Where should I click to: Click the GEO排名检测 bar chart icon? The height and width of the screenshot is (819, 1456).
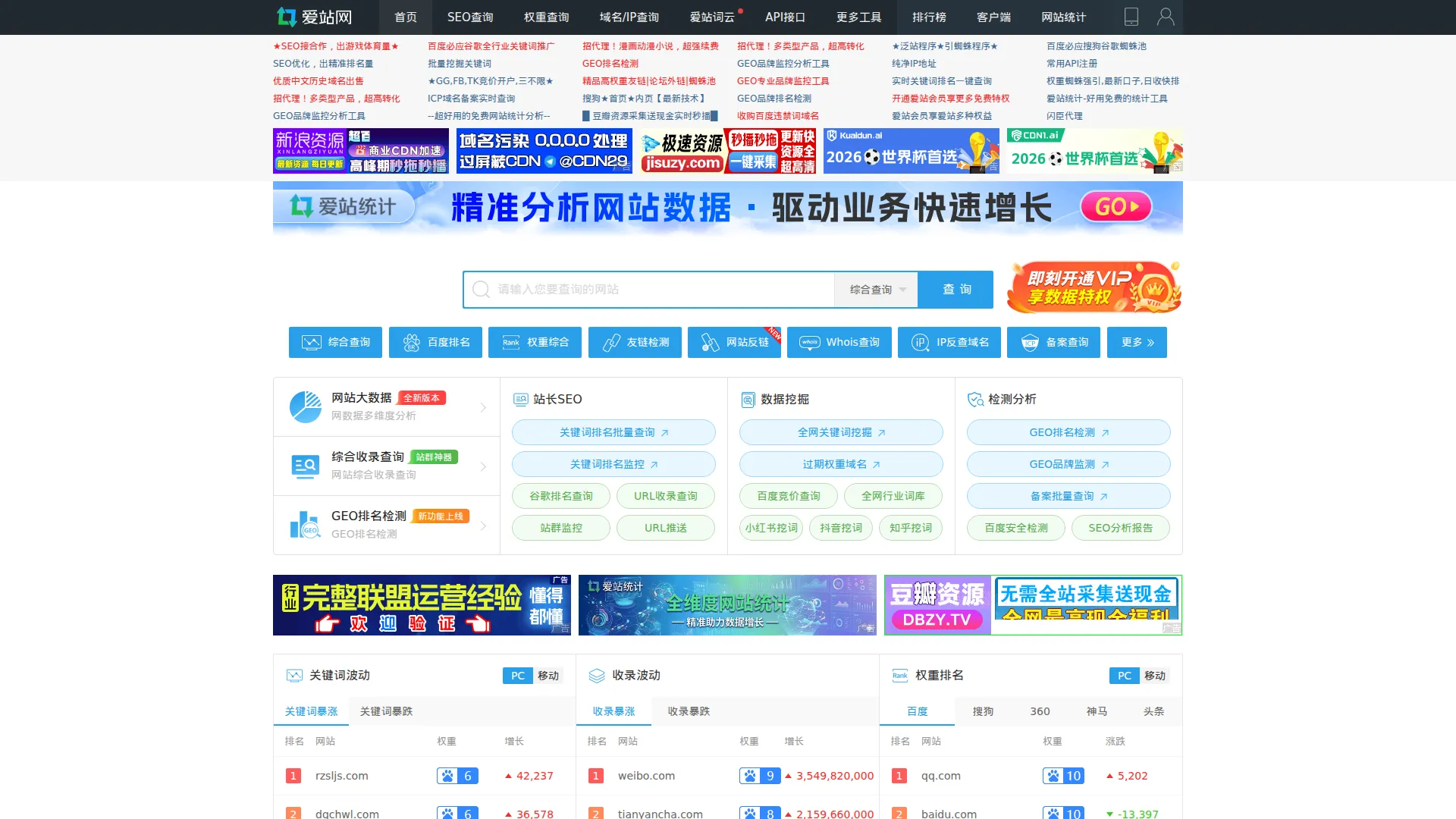(x=306, y=525)
